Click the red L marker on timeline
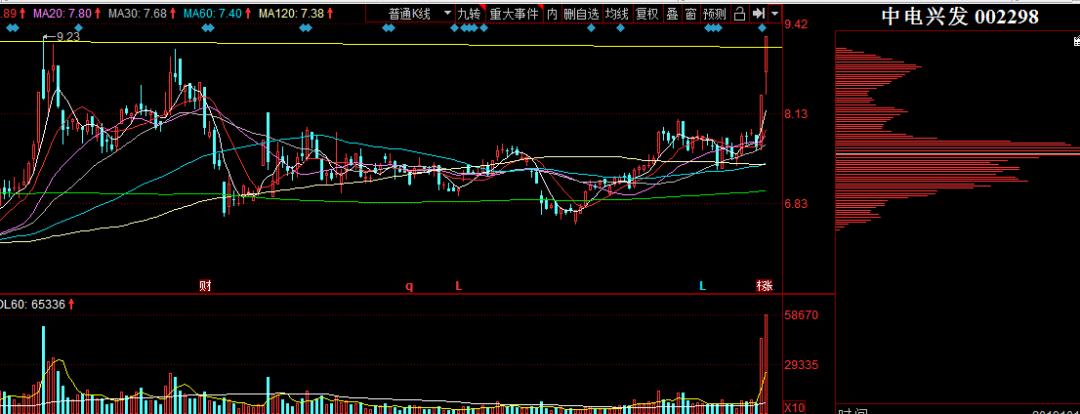The width and height of the screenshot is (1080, 414). [458, 286]
